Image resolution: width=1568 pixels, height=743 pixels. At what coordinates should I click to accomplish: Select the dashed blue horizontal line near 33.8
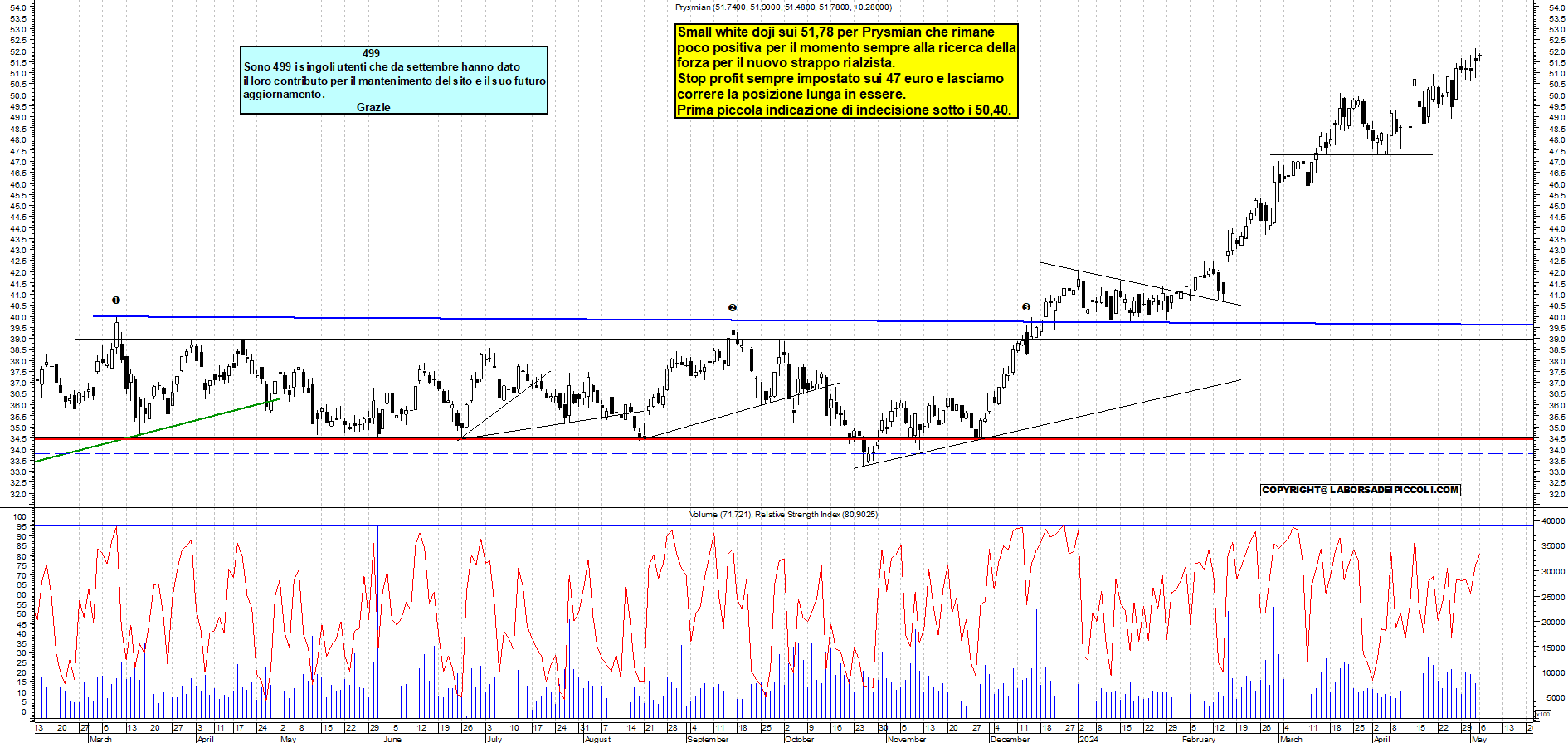[784, 453]
